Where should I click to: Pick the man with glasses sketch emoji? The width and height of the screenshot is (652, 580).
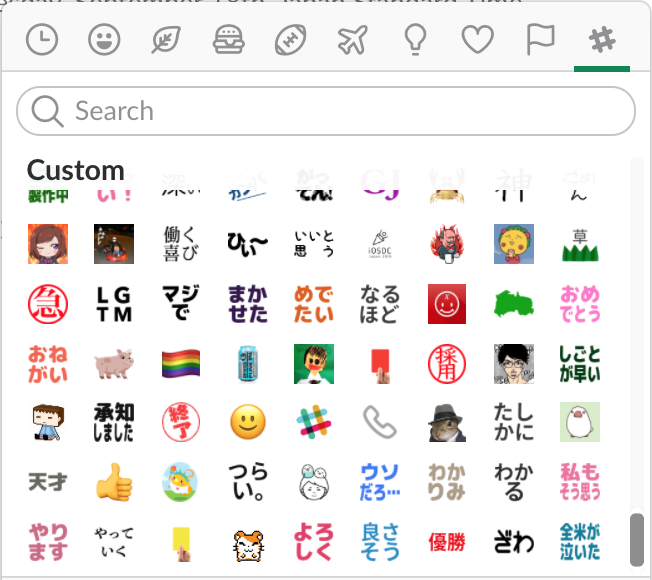point(514,364)
